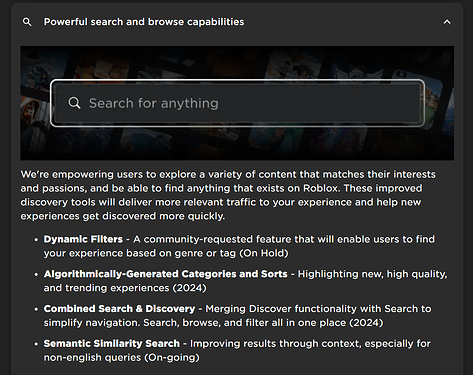Focus the 'Search for anything' field

click(237, 103)
